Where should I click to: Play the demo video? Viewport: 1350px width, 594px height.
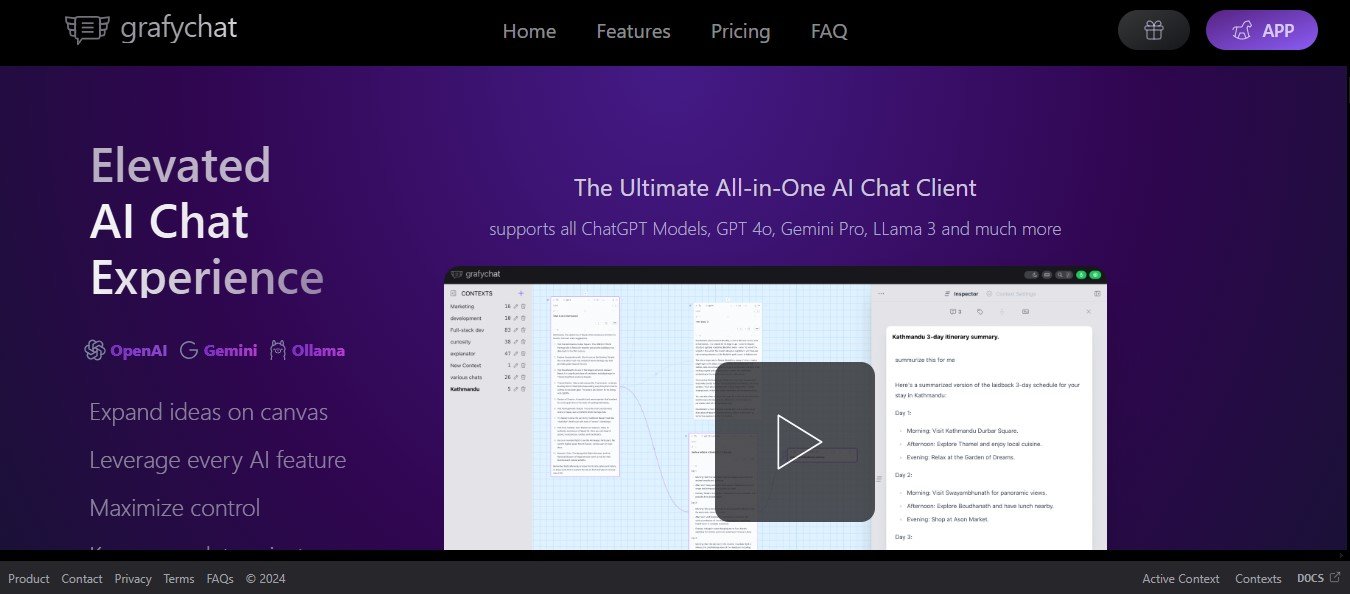pos(795,441)
